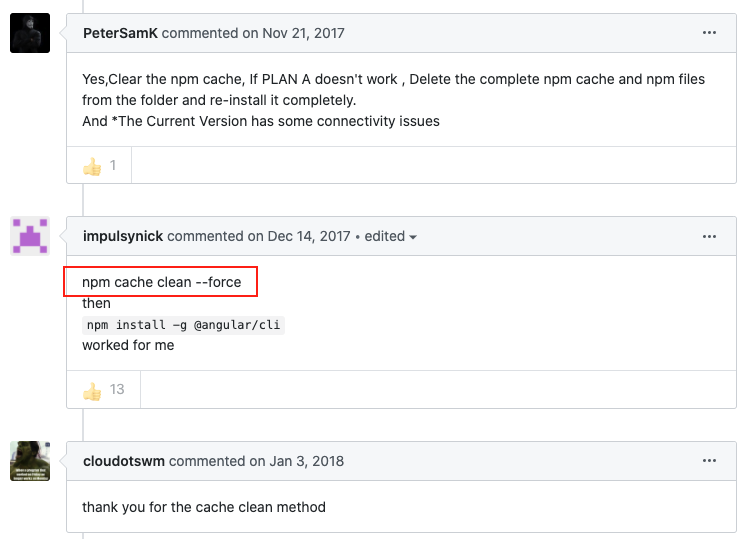Click the Nov 21, 2017 timestamp
The height and width of the screenshot is (539, 750).
[x=303, y=33]
